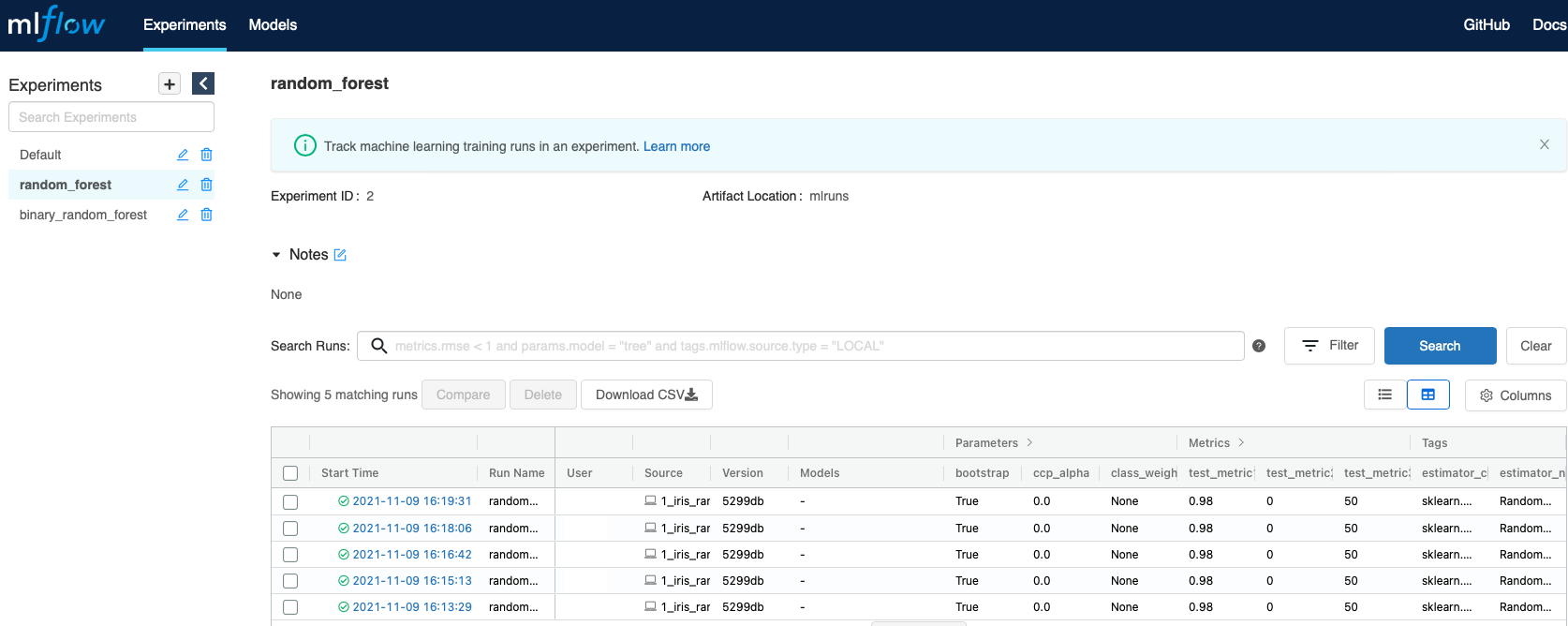Click the edit pencil for Default experiment
Image resolution: width=1568 pixels, height=626 pixels.
click(x=183, y=155)
